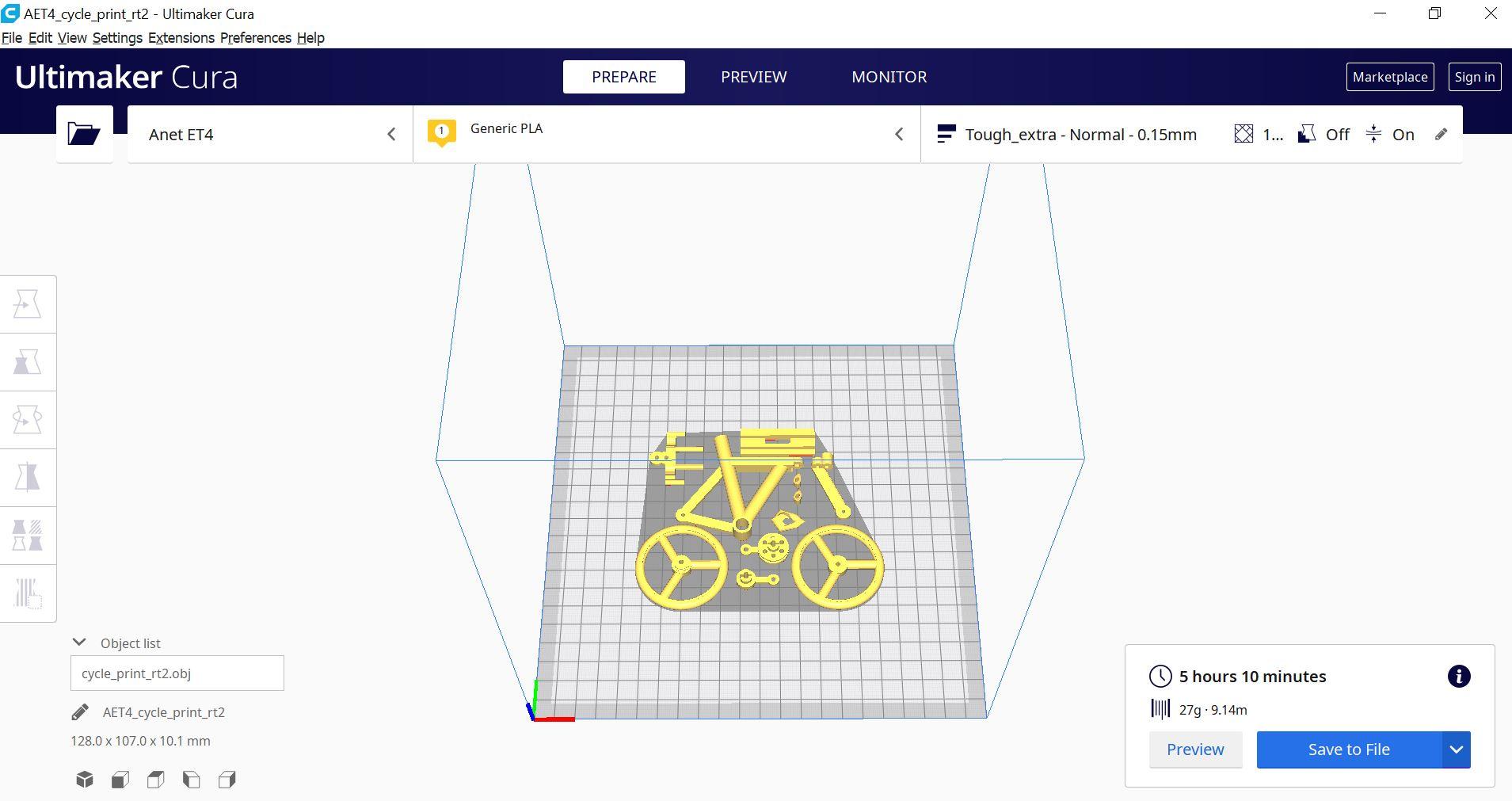Viewport: 1512px width, 801px height.
Task: Click the filament usage spool icon
Action: (1160, 709)
